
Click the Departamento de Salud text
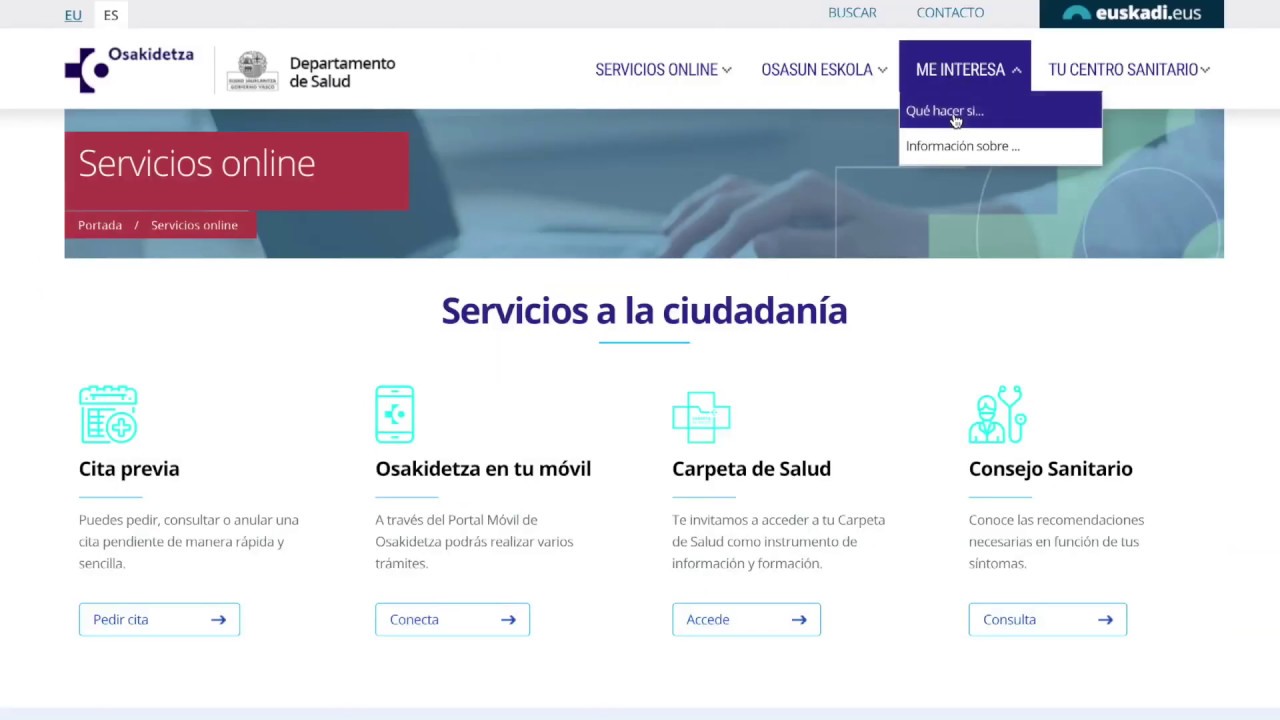pos(342,72)
